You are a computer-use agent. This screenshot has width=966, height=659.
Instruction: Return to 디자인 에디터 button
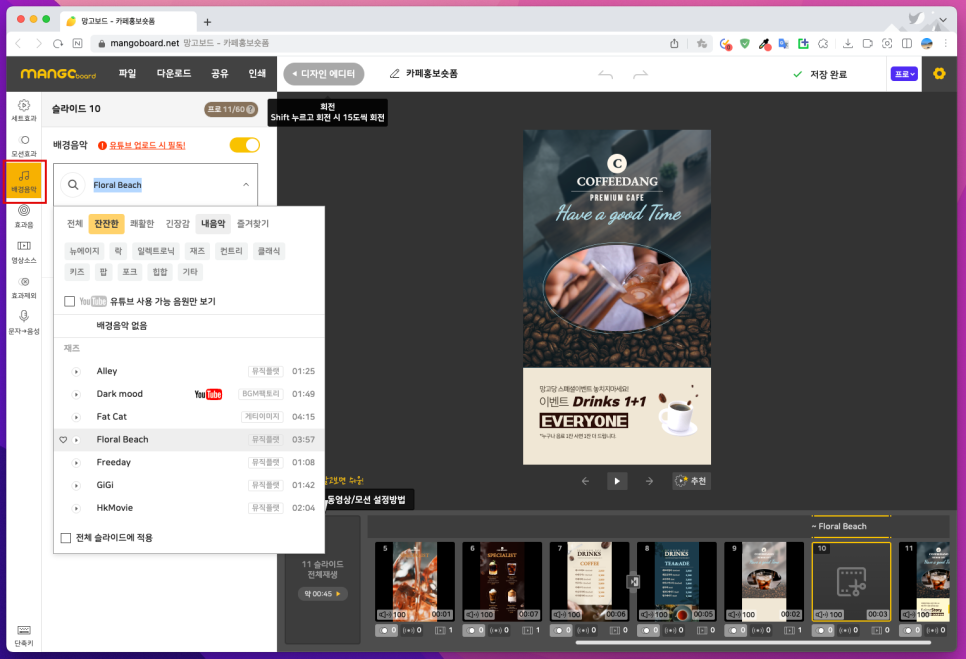(323, 74)
